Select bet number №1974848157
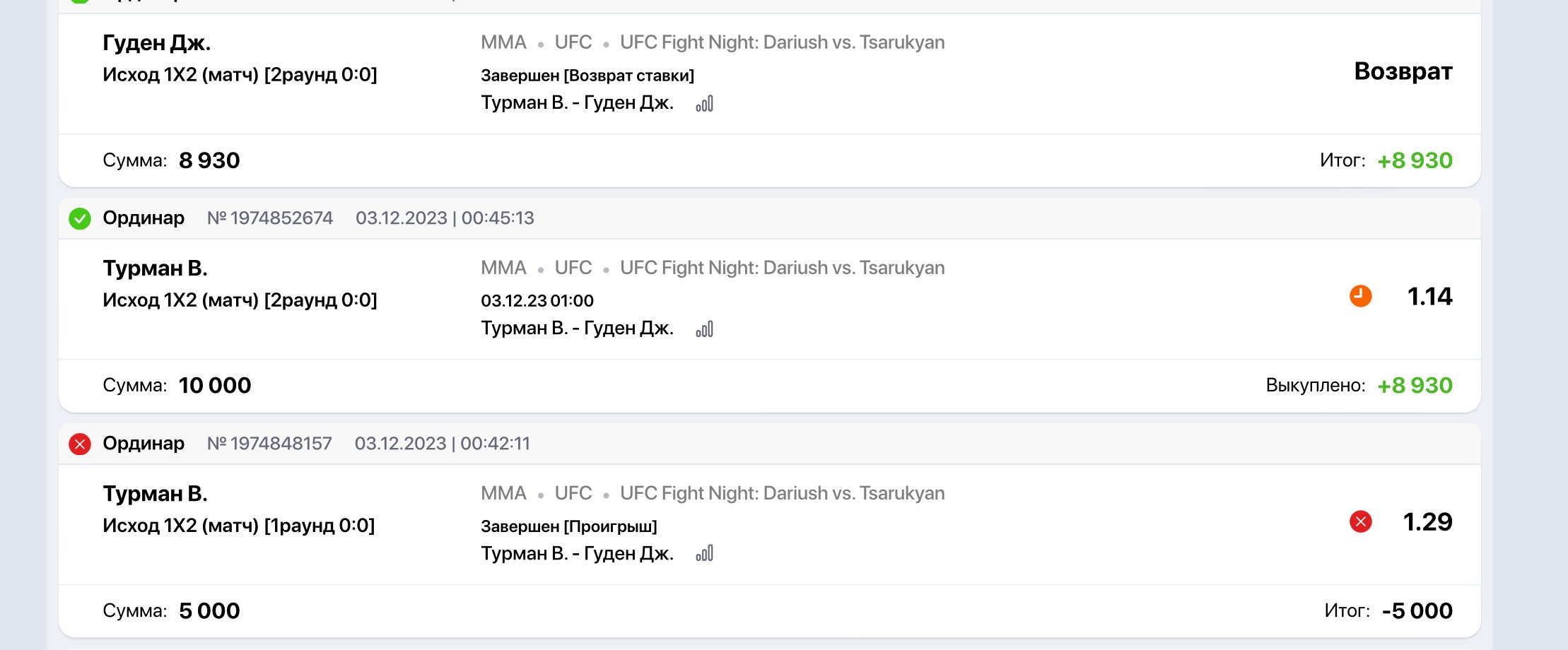The height and width of the screenshot is (650, 1568). click(269, 443)
